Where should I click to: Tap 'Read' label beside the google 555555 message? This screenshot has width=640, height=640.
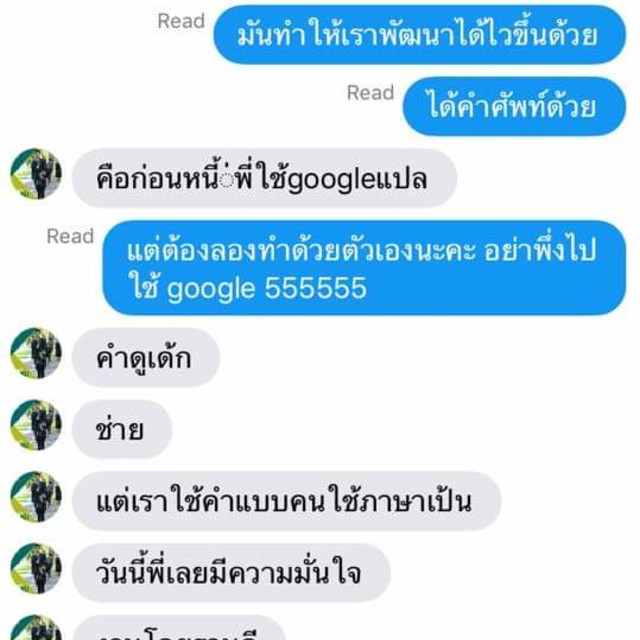coord(70,237)
